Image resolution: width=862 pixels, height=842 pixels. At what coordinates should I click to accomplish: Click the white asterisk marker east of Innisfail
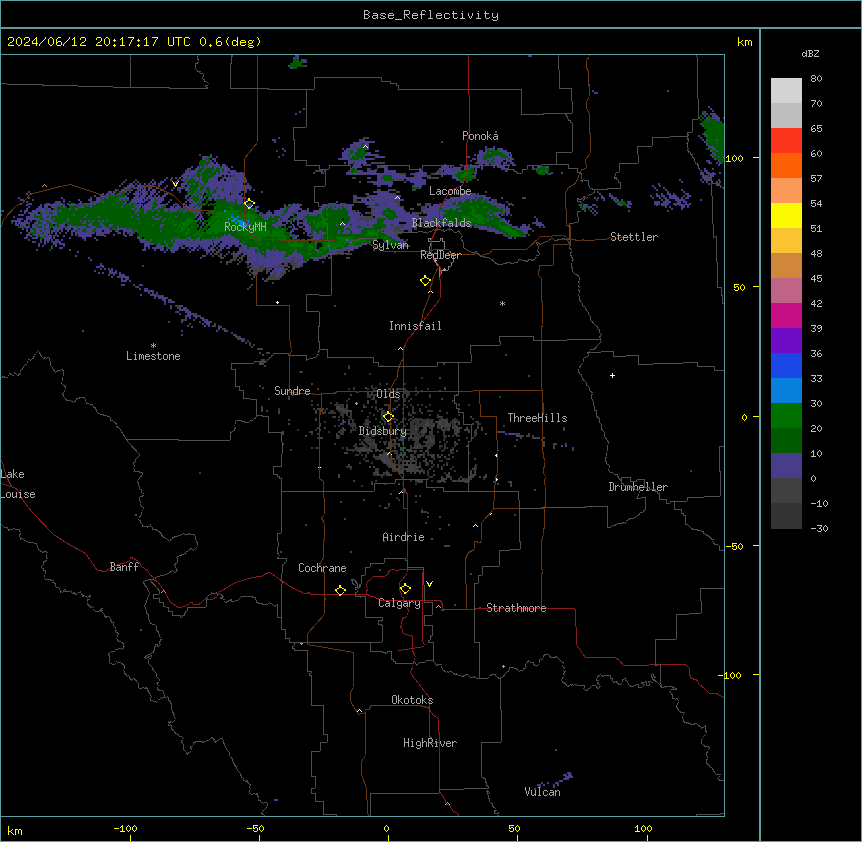502,303
